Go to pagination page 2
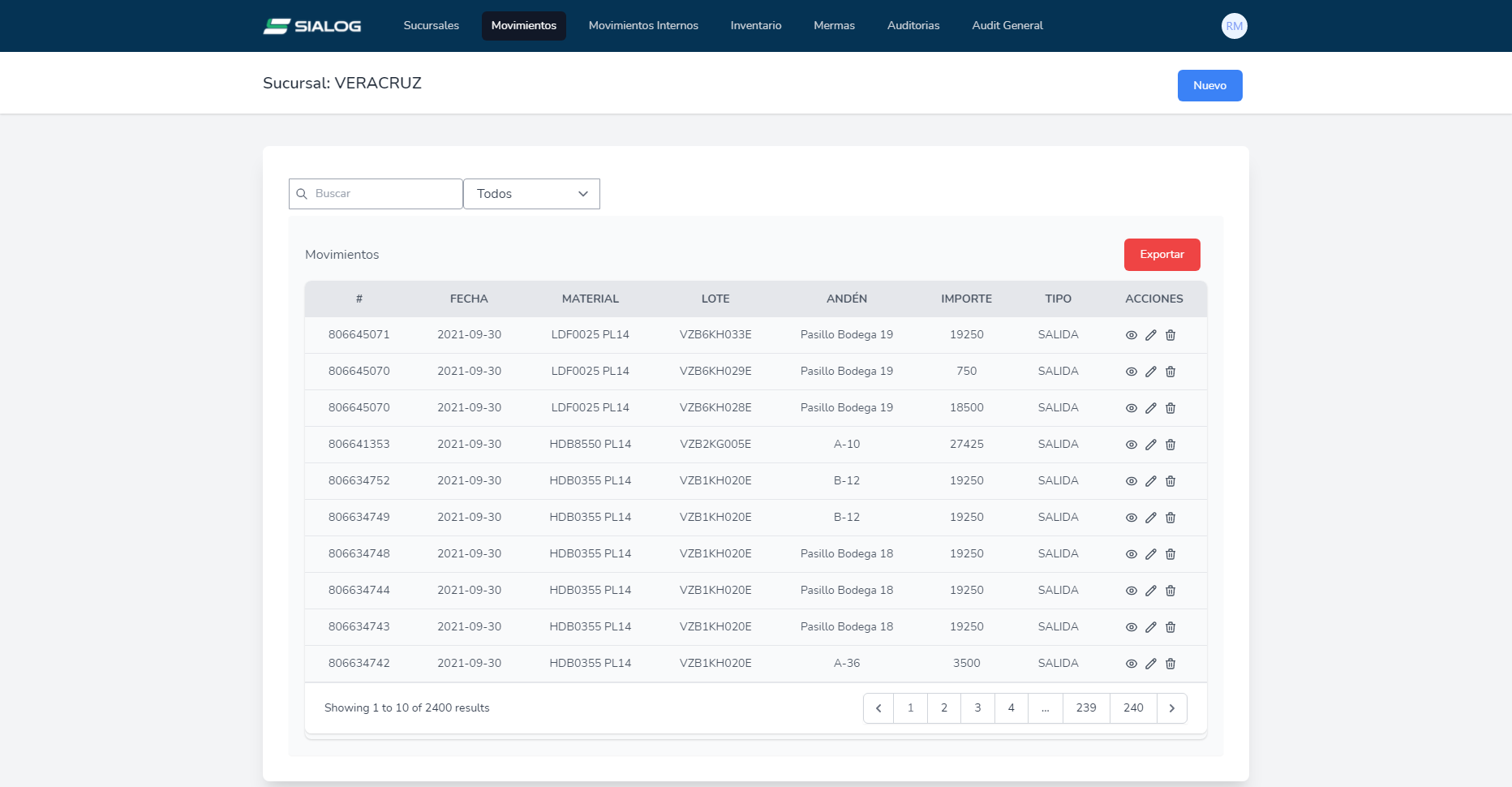The width and height of the screenshot is (1512, 787). 944,708
